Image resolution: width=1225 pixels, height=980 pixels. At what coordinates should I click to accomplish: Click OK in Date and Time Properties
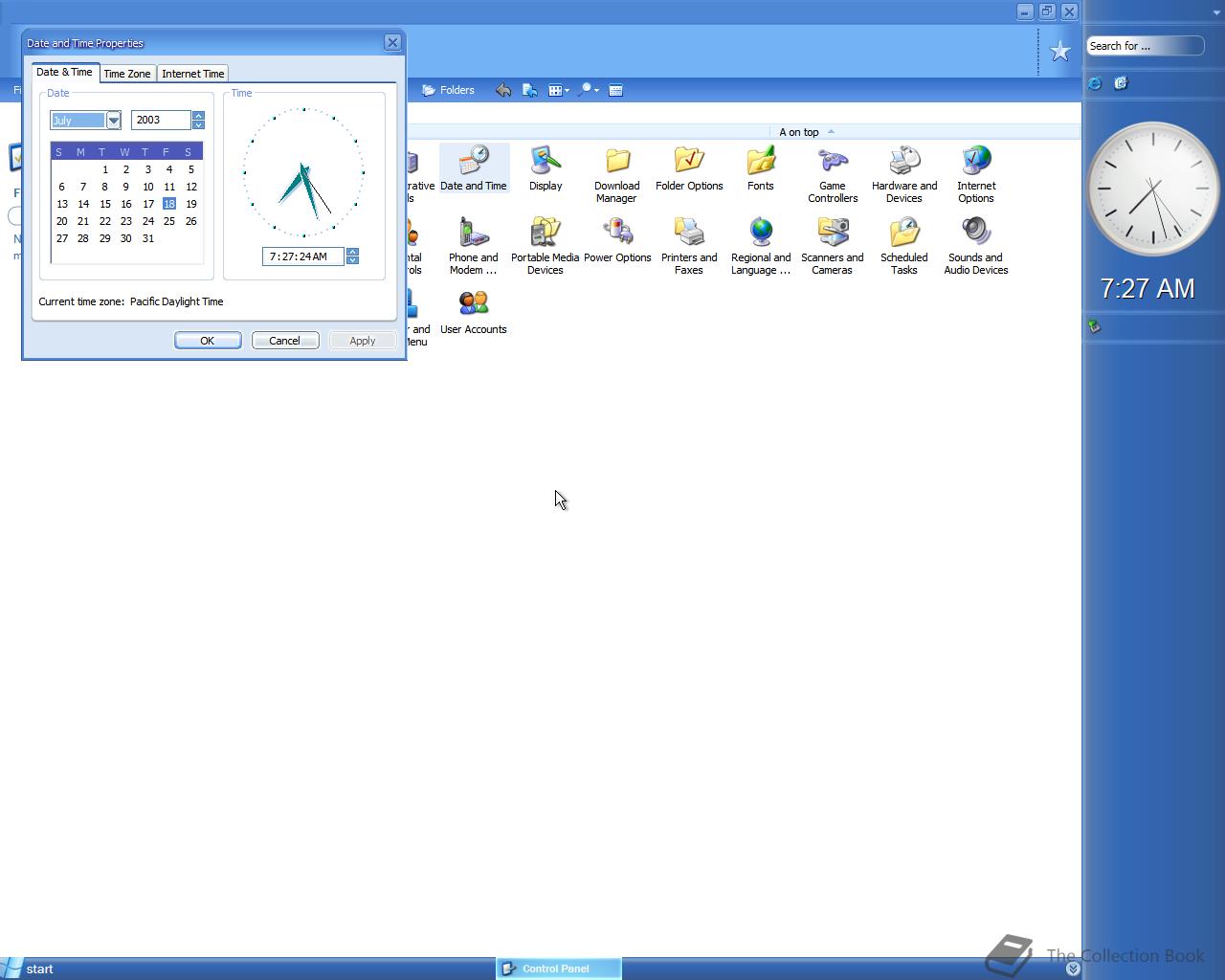[208, 341]
